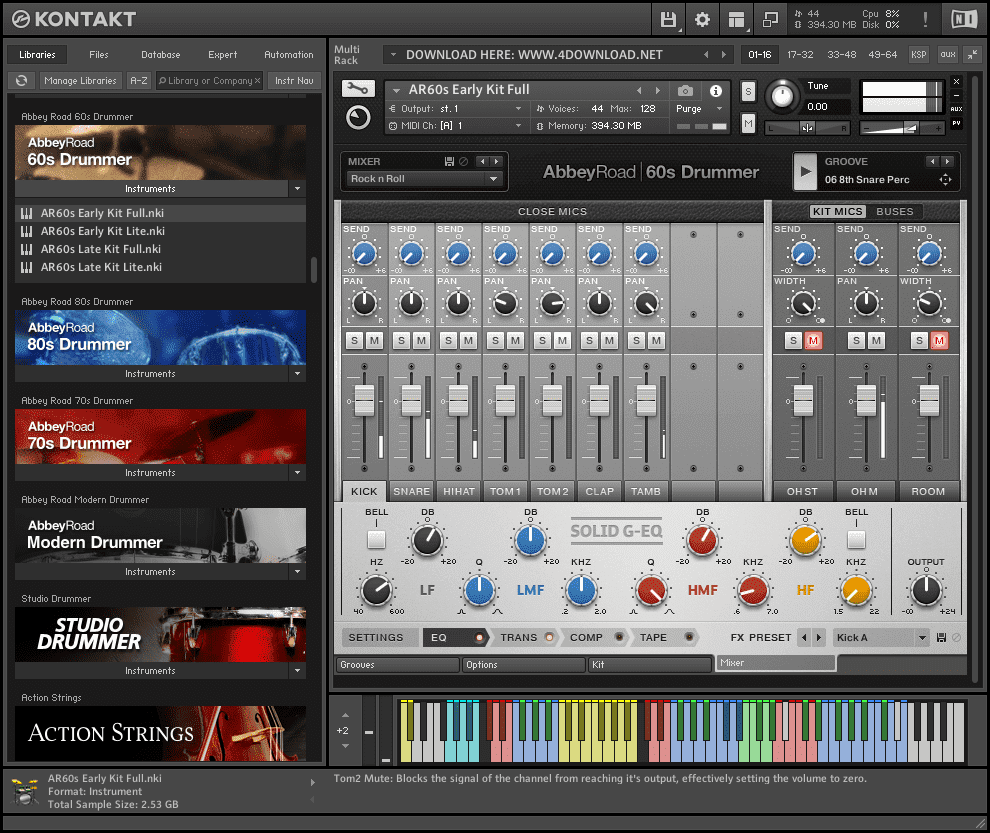
Task: Click the instrument info icon
Action: [716, 90]
